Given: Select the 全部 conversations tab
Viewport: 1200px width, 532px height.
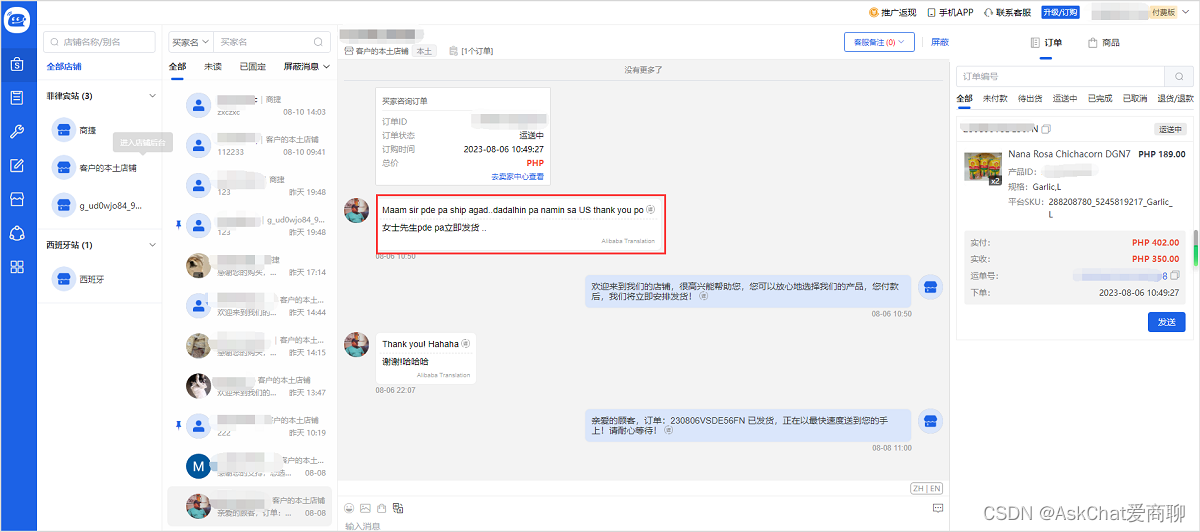Looking at the screenshot, I should click(x=177, y=67).
